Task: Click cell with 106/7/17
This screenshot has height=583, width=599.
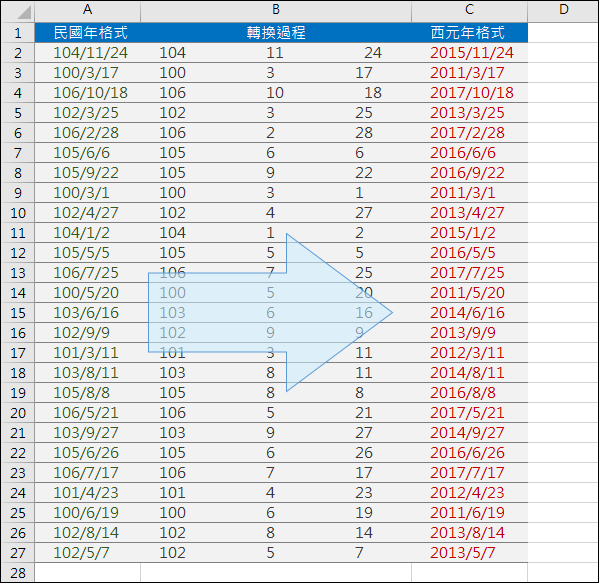Action: (87, 473)
